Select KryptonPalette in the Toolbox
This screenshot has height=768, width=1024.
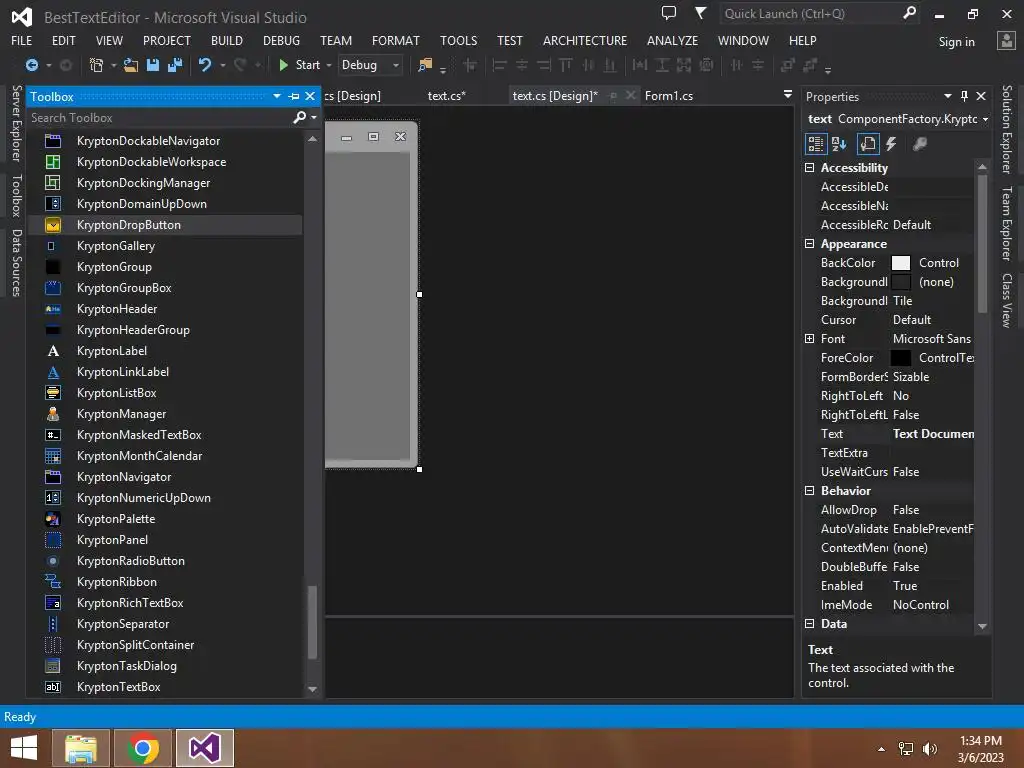click(165, 519)
